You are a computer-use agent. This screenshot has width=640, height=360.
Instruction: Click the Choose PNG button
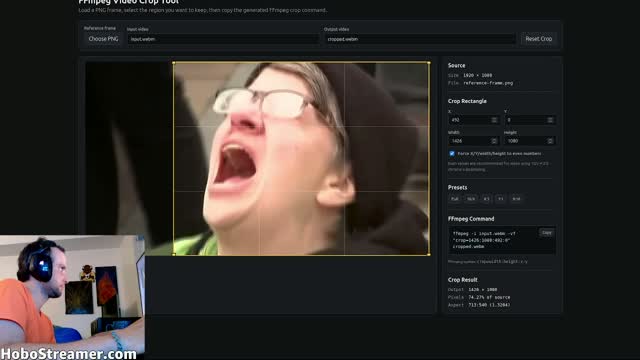coord(103,39)
